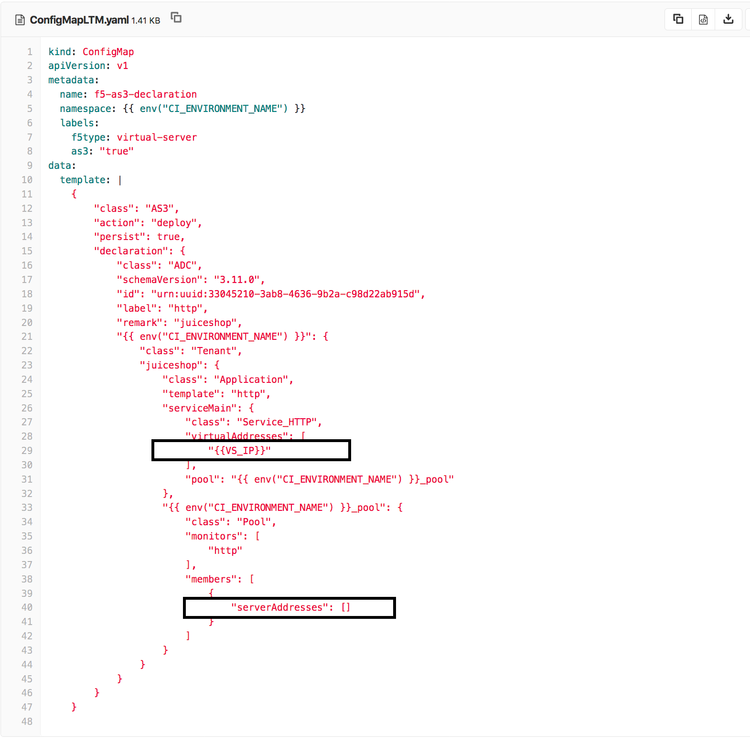Select line number 10 in the gutter
The height and width of the screenshot is (738, 750).
(25, 180)
